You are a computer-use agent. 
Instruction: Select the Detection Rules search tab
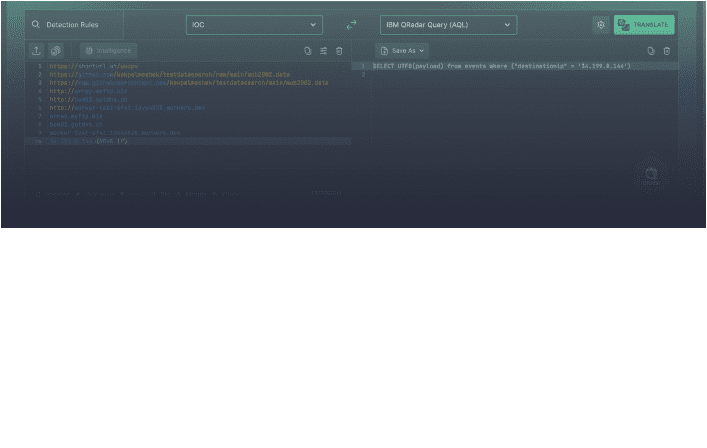point(72,24)
